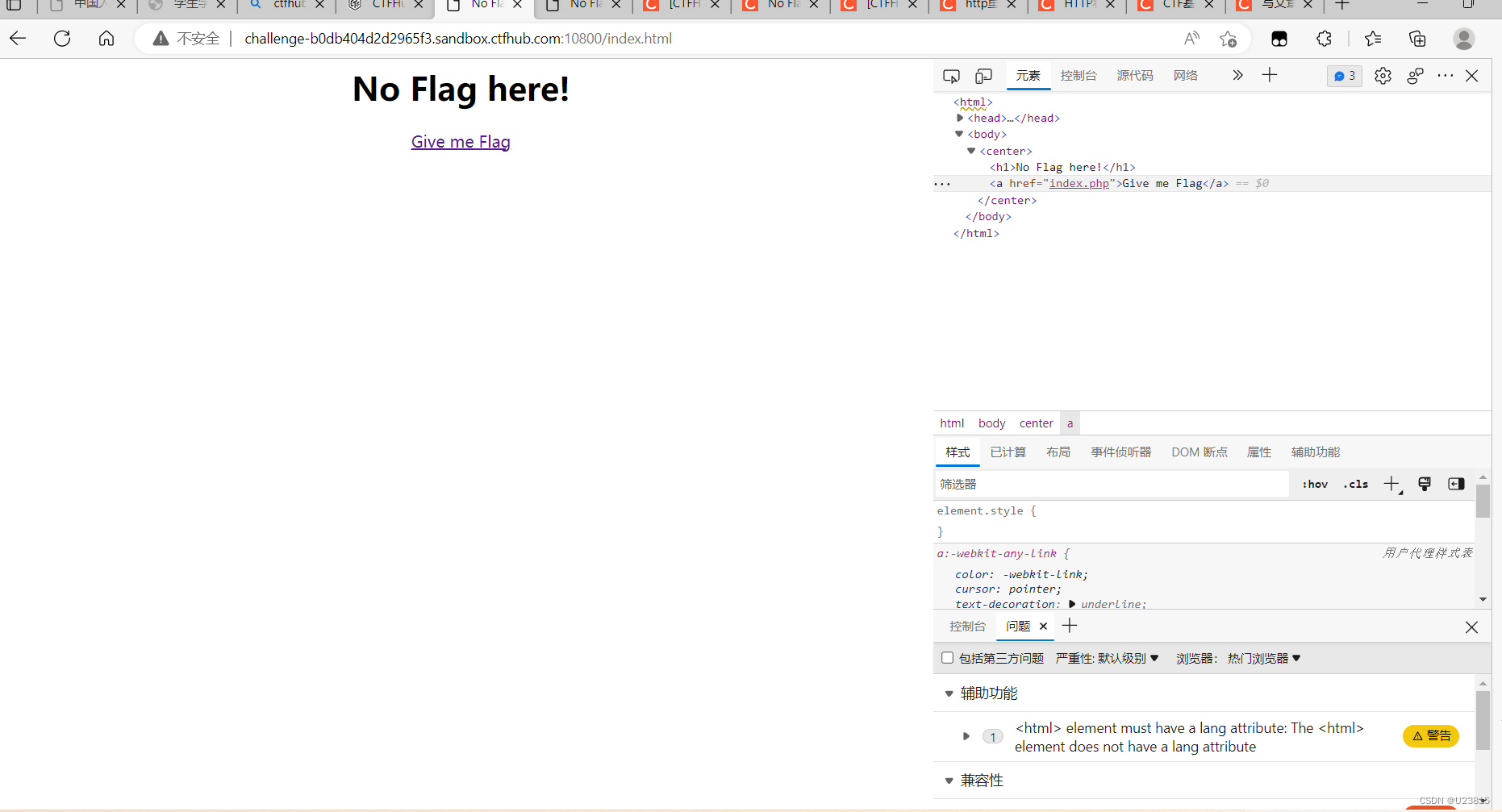Enable the 包括第三方问题 checkbox
Image resolution: width=1502 pixels, height=812 pixels.
click(948, 658)
